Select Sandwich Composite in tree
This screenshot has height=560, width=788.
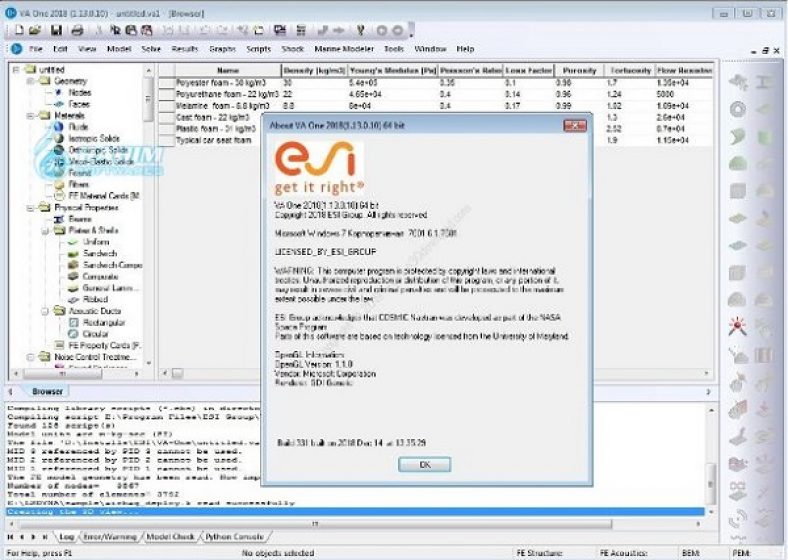click(x=112, y=265)
